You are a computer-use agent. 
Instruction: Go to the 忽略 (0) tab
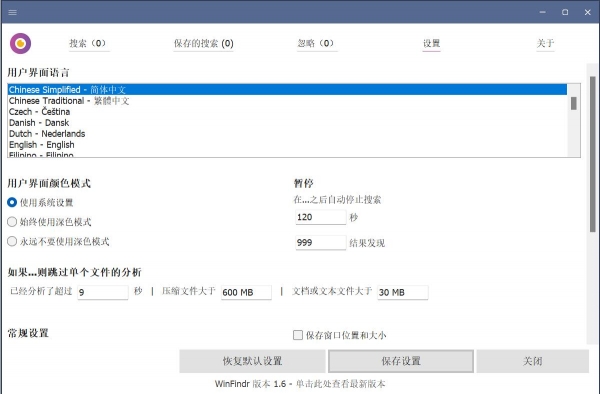[x=316, y=43]
